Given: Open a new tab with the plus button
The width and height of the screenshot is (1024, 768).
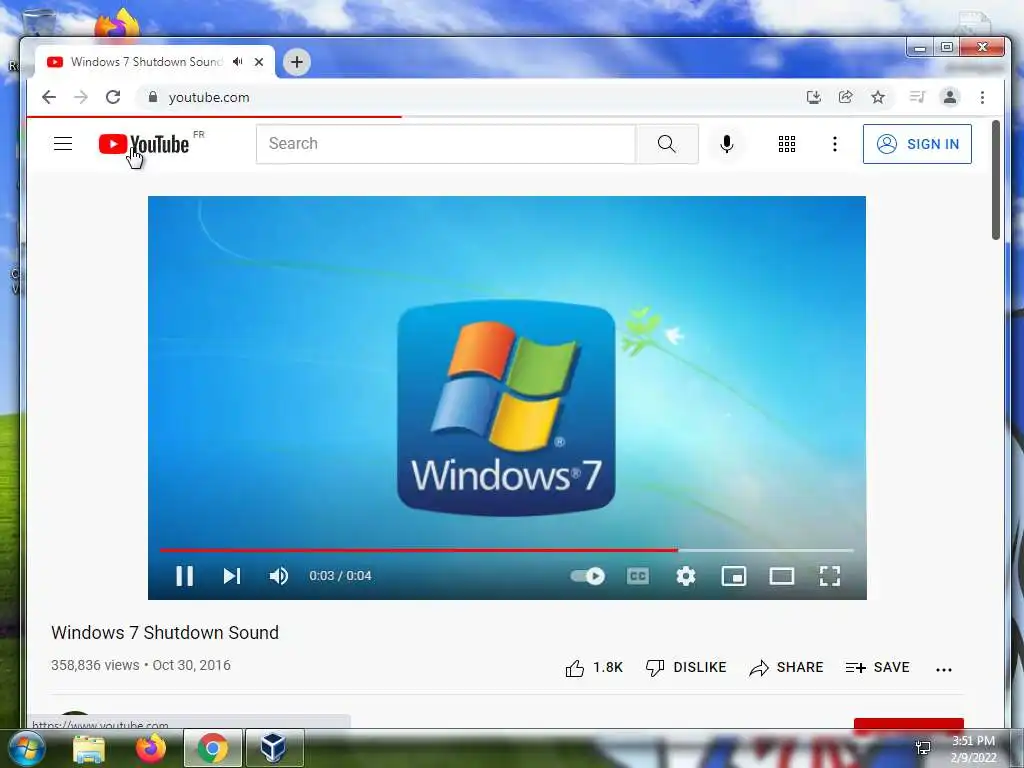Looking at the screenshot, I should click(296, 62).
